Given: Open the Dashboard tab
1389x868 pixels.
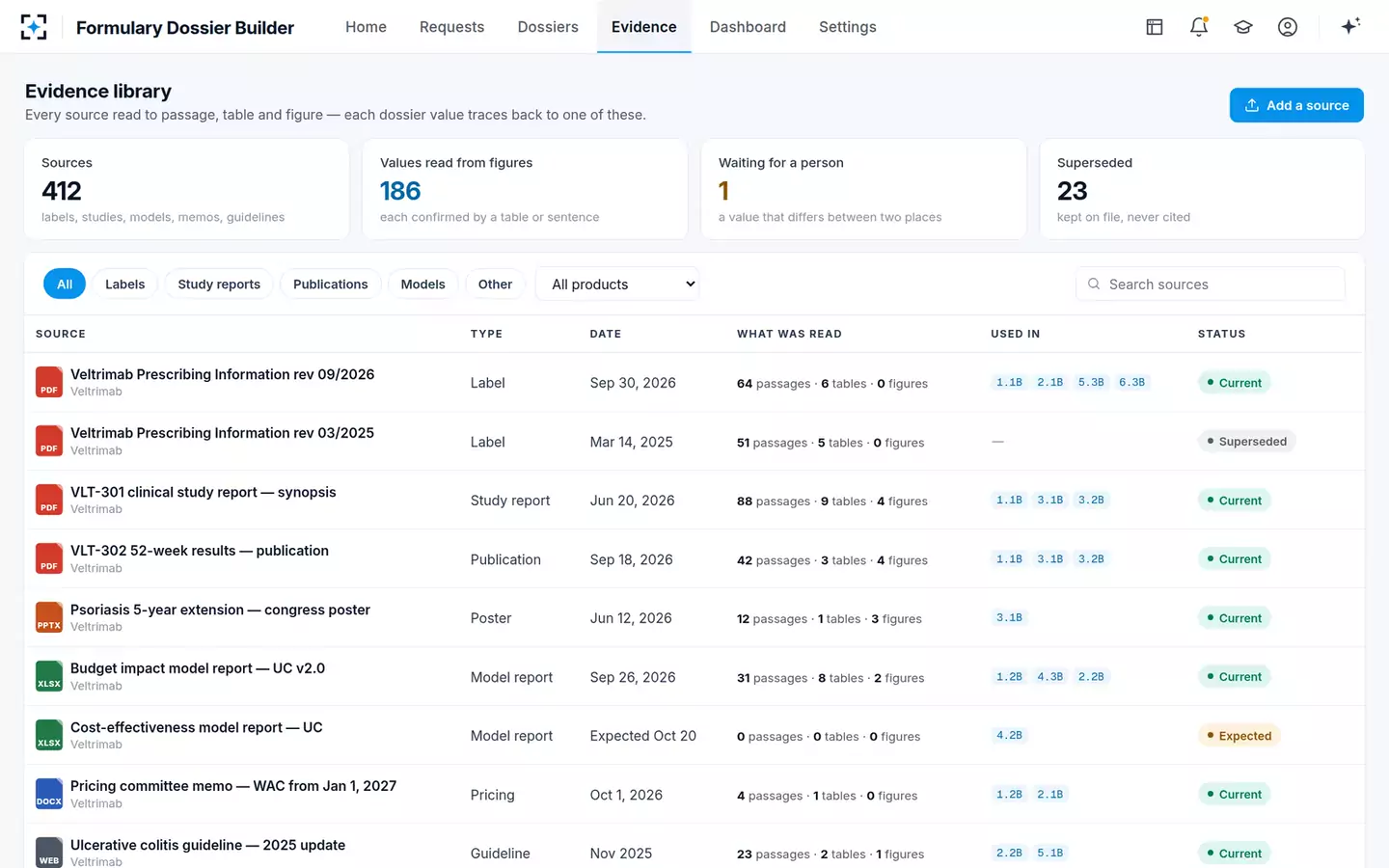Looking at the screenshot, I should click(x=748, y=27).
